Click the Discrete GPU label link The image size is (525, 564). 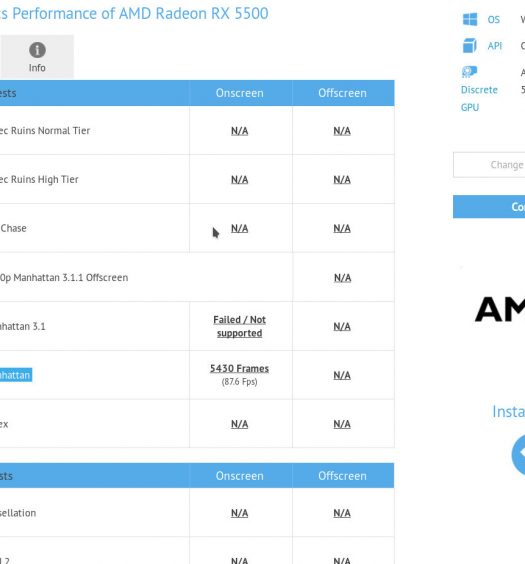[x=479, y=99]
